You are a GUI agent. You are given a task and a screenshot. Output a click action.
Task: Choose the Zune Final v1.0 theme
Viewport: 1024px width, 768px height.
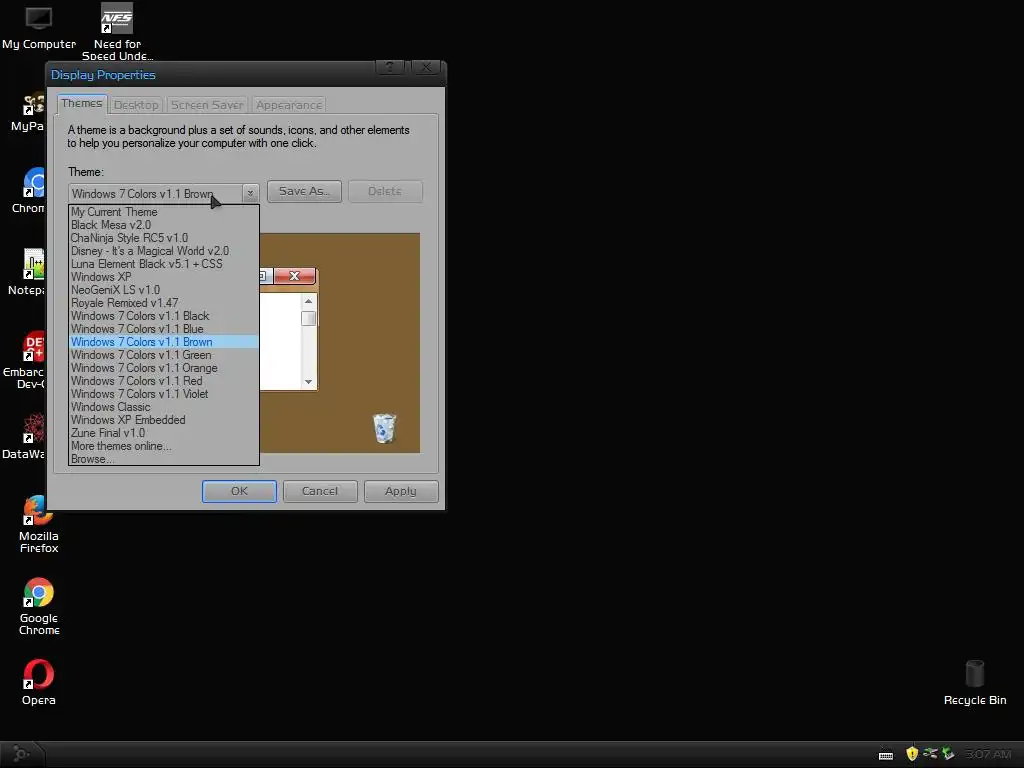tap(164, 433)
